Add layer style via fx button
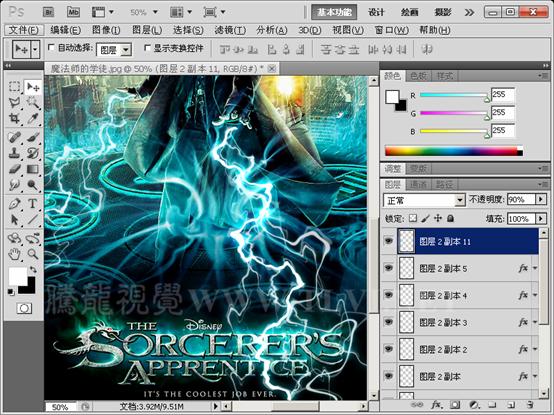Viewport: 554px width, 415px height. pyautogui.click(x=436, y=404)
